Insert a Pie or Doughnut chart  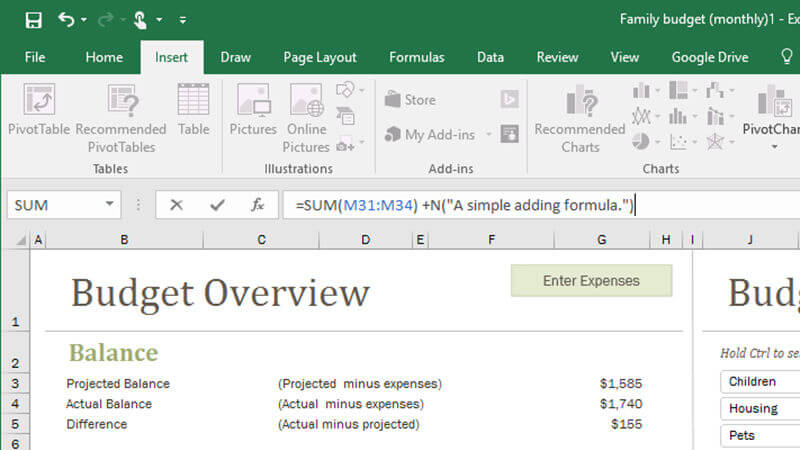(641, 141)
